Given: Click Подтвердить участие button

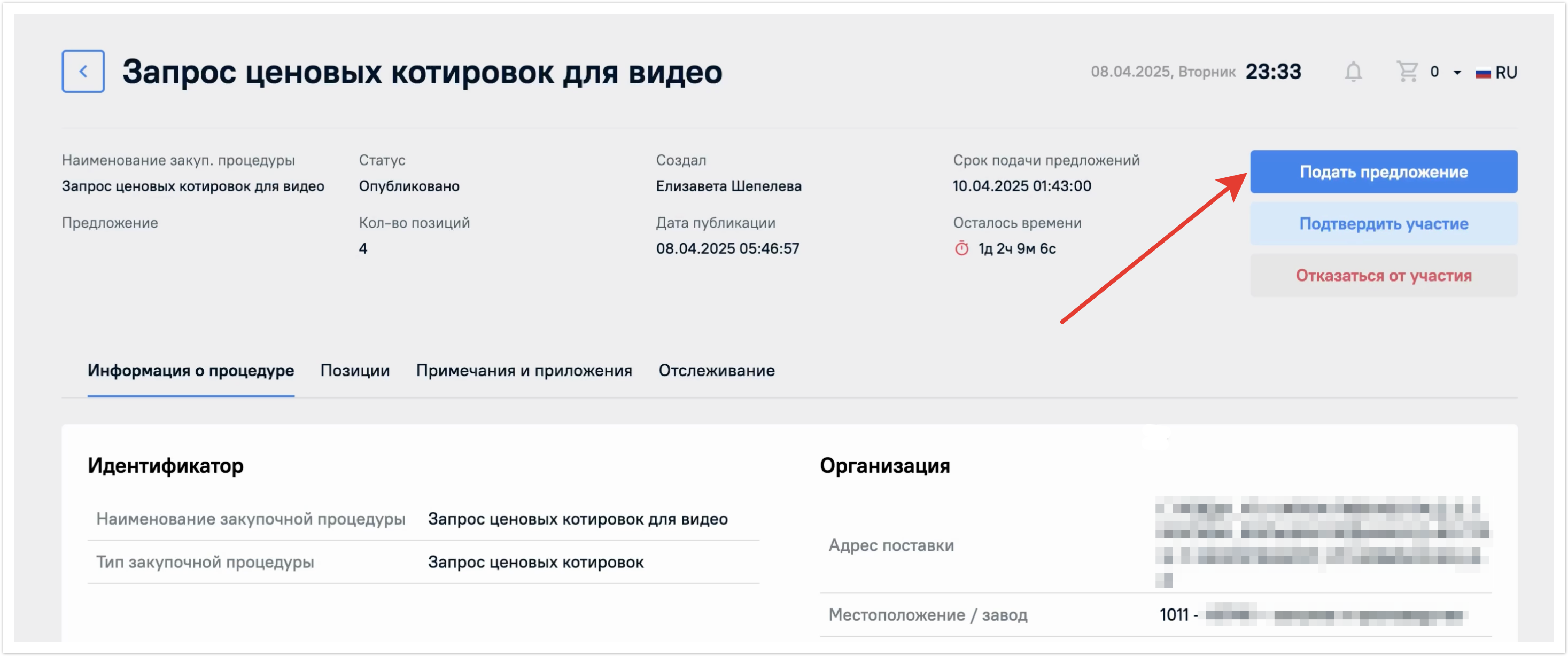Looking at the screenshot, I should (1383, 224).
